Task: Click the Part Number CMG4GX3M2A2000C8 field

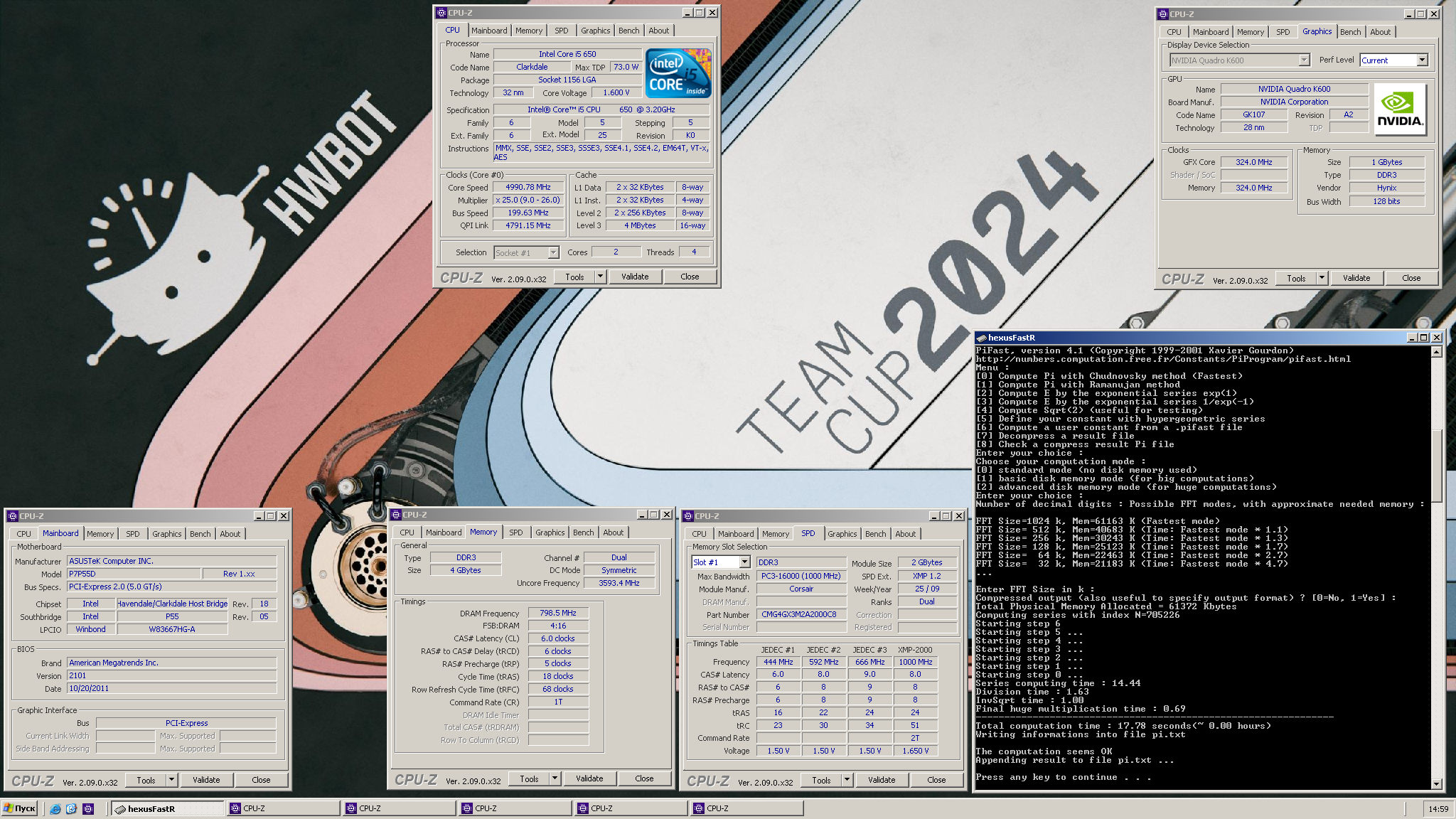Action: 801,614
